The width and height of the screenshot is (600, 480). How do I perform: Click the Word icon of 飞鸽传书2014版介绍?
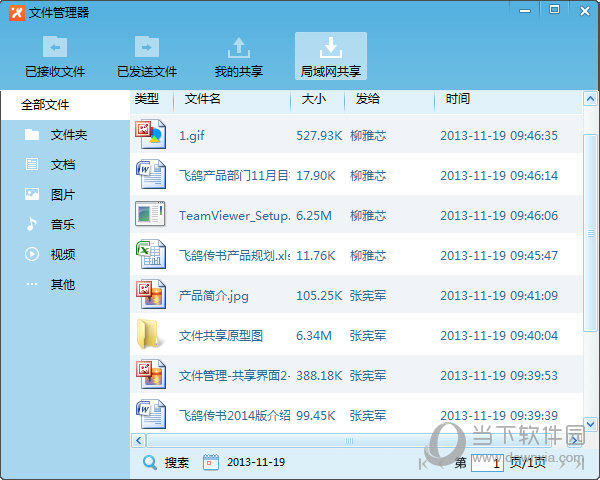pyautogui.click(x=151, y=414)
